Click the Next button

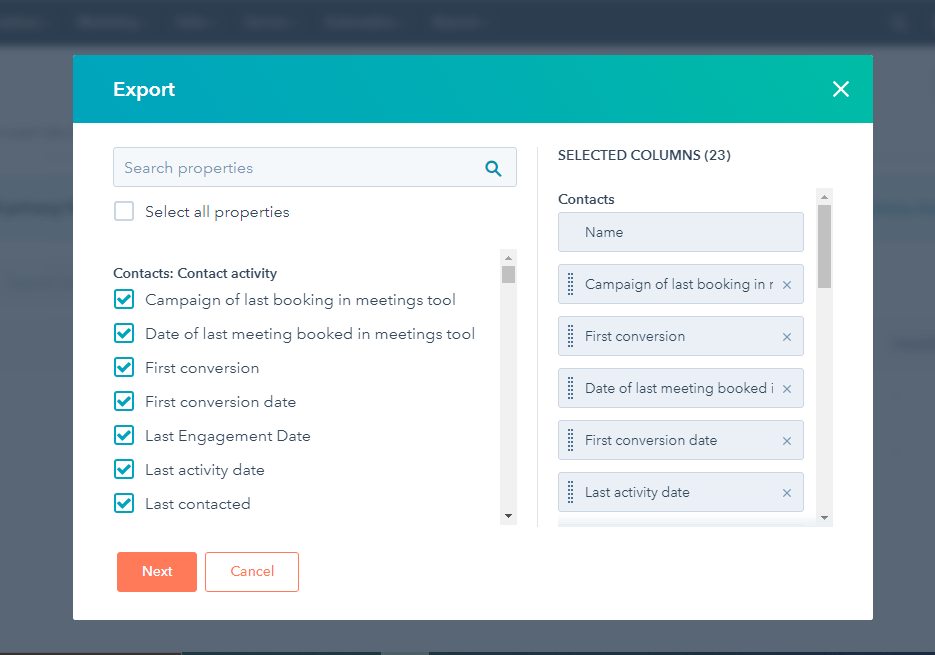click(156, 571)
